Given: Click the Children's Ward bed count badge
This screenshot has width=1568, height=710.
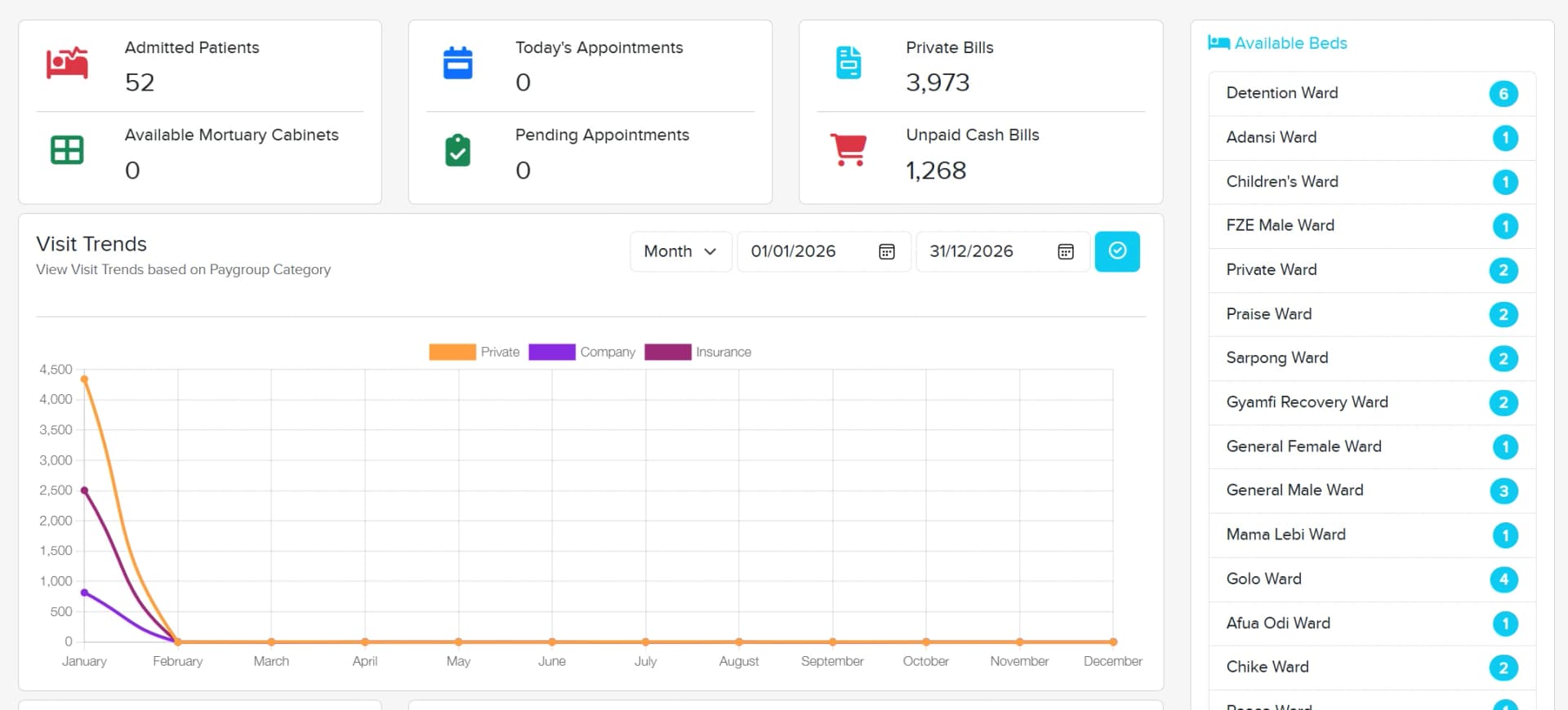Looking at the screenshot, I should 1505,182.
